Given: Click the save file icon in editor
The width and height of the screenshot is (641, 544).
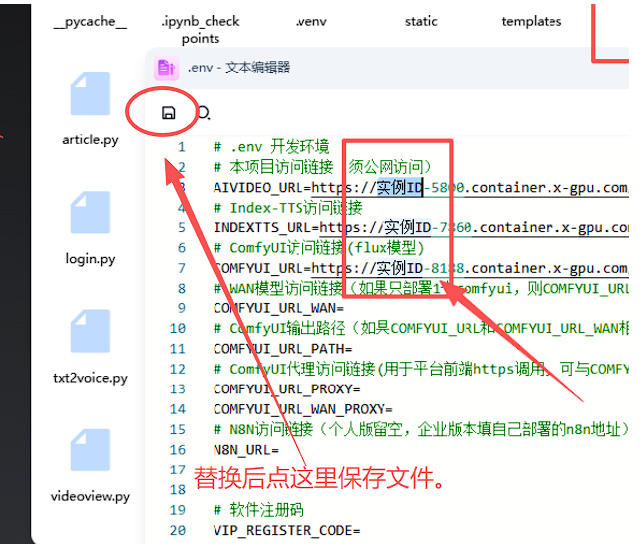Looking at the screenshot, I should (168, 113).
